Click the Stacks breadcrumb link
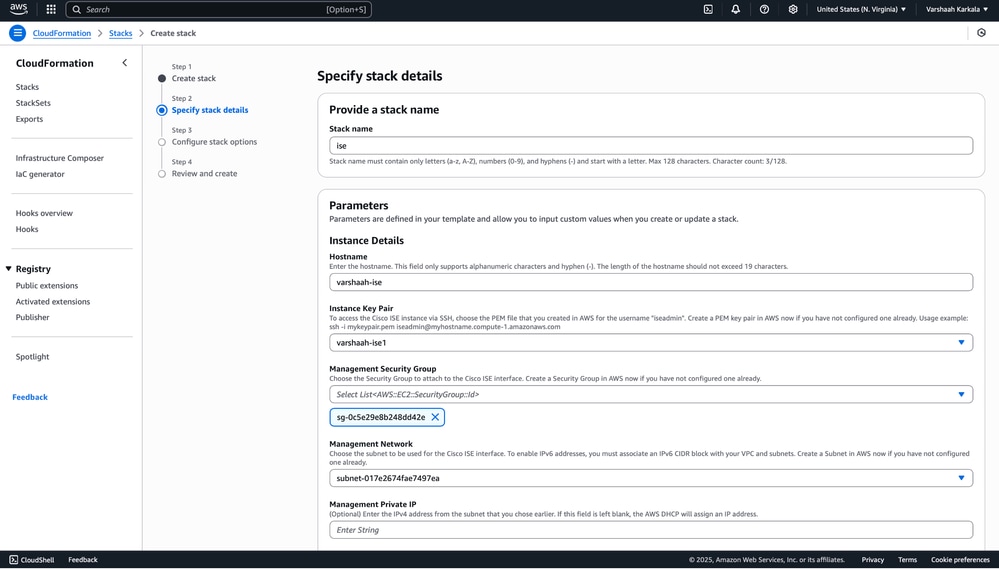This screenshot has height=569, width=999. pyautogui.click(x=120, y=33)
